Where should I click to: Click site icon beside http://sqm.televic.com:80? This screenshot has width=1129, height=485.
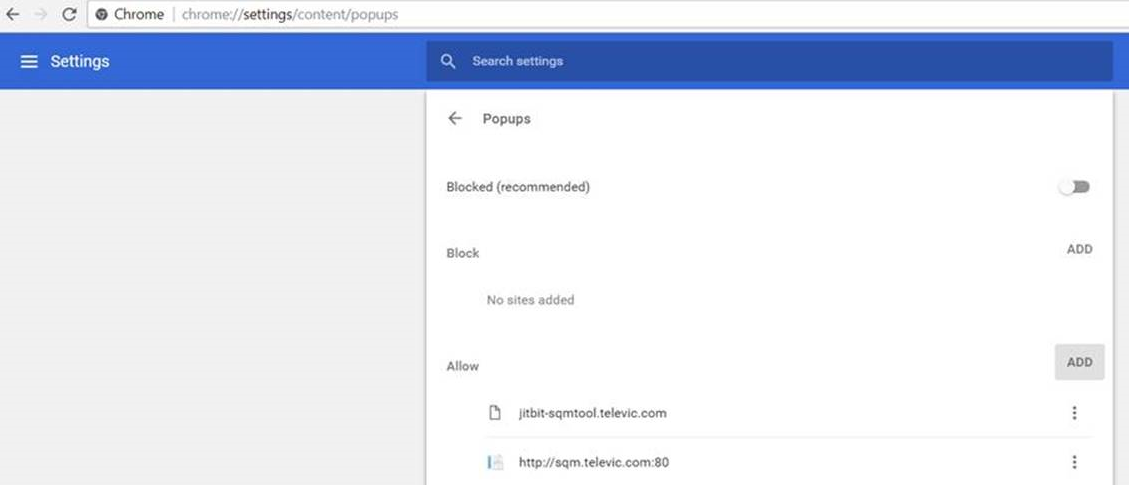pos(494,462)
